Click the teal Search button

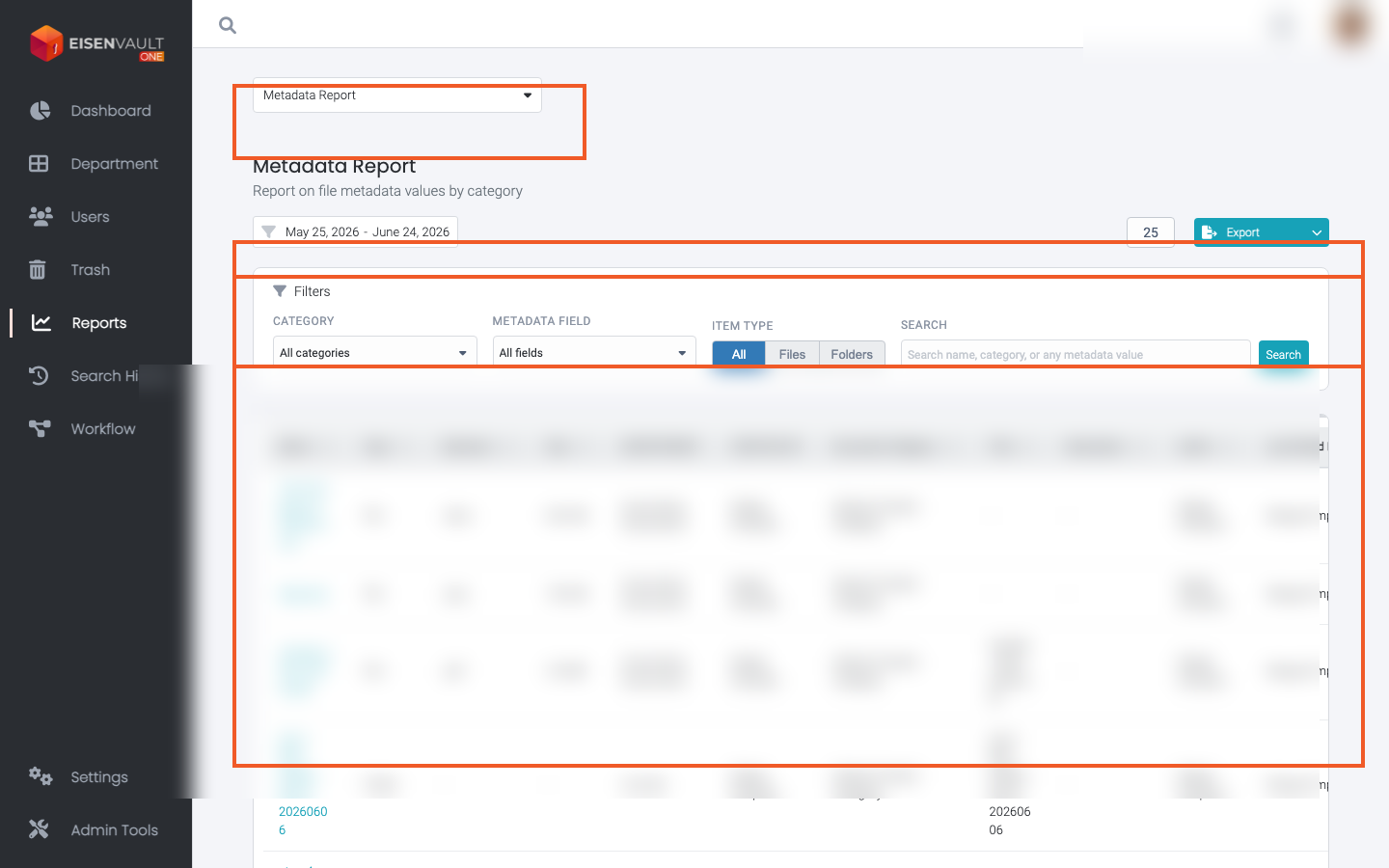pos(1284,355)
